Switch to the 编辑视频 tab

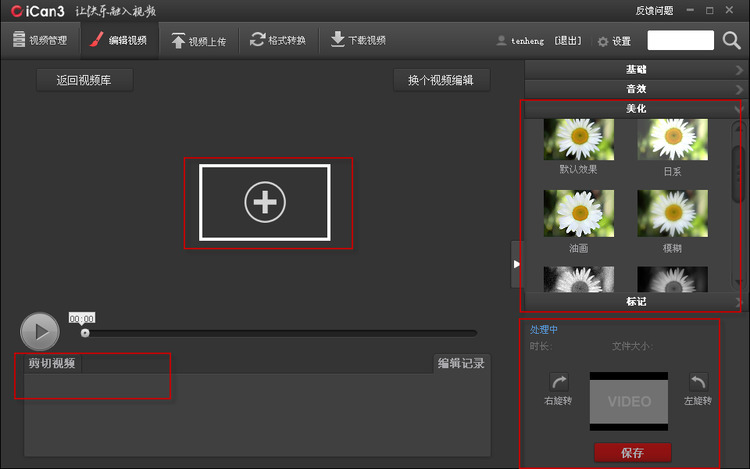tap(119, 40)
